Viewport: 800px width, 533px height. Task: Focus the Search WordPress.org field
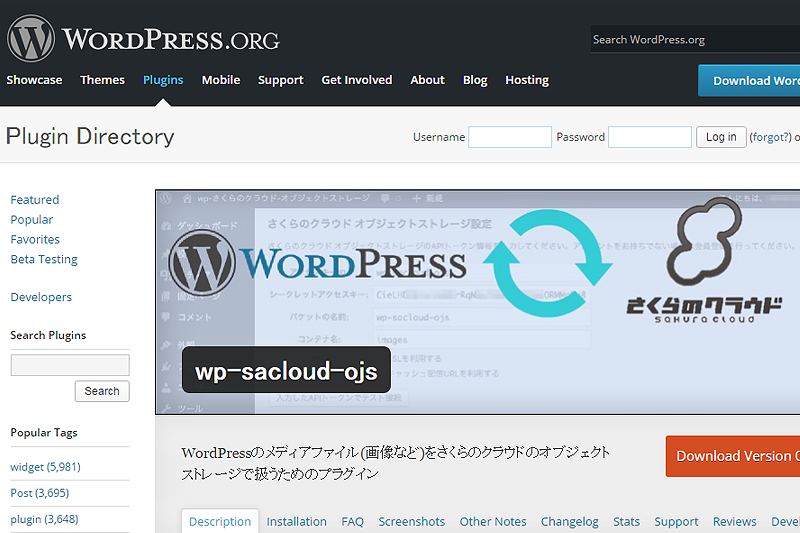(695, 39)
